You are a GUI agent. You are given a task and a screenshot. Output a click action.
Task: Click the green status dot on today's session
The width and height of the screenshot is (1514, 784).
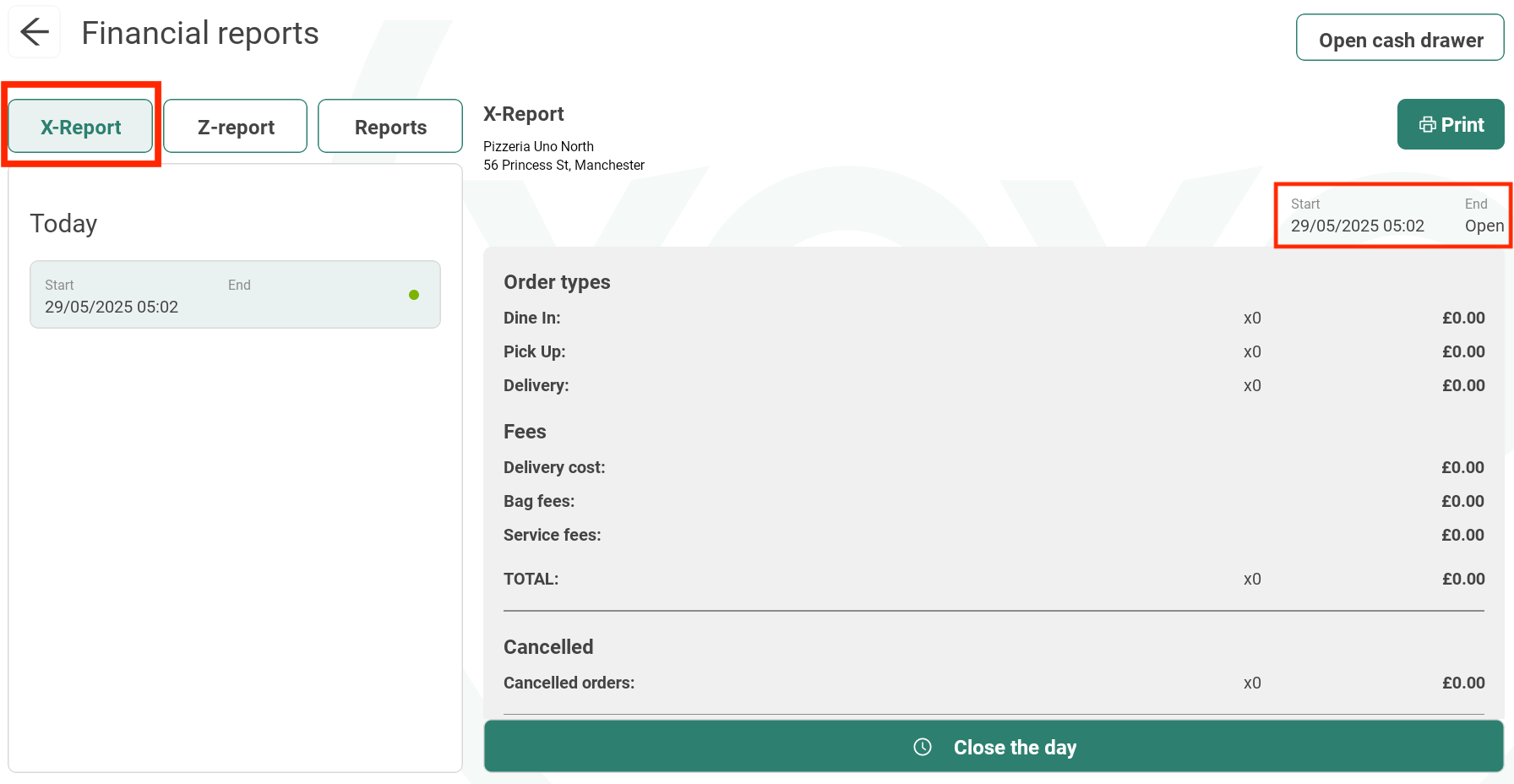coord(414,295)
